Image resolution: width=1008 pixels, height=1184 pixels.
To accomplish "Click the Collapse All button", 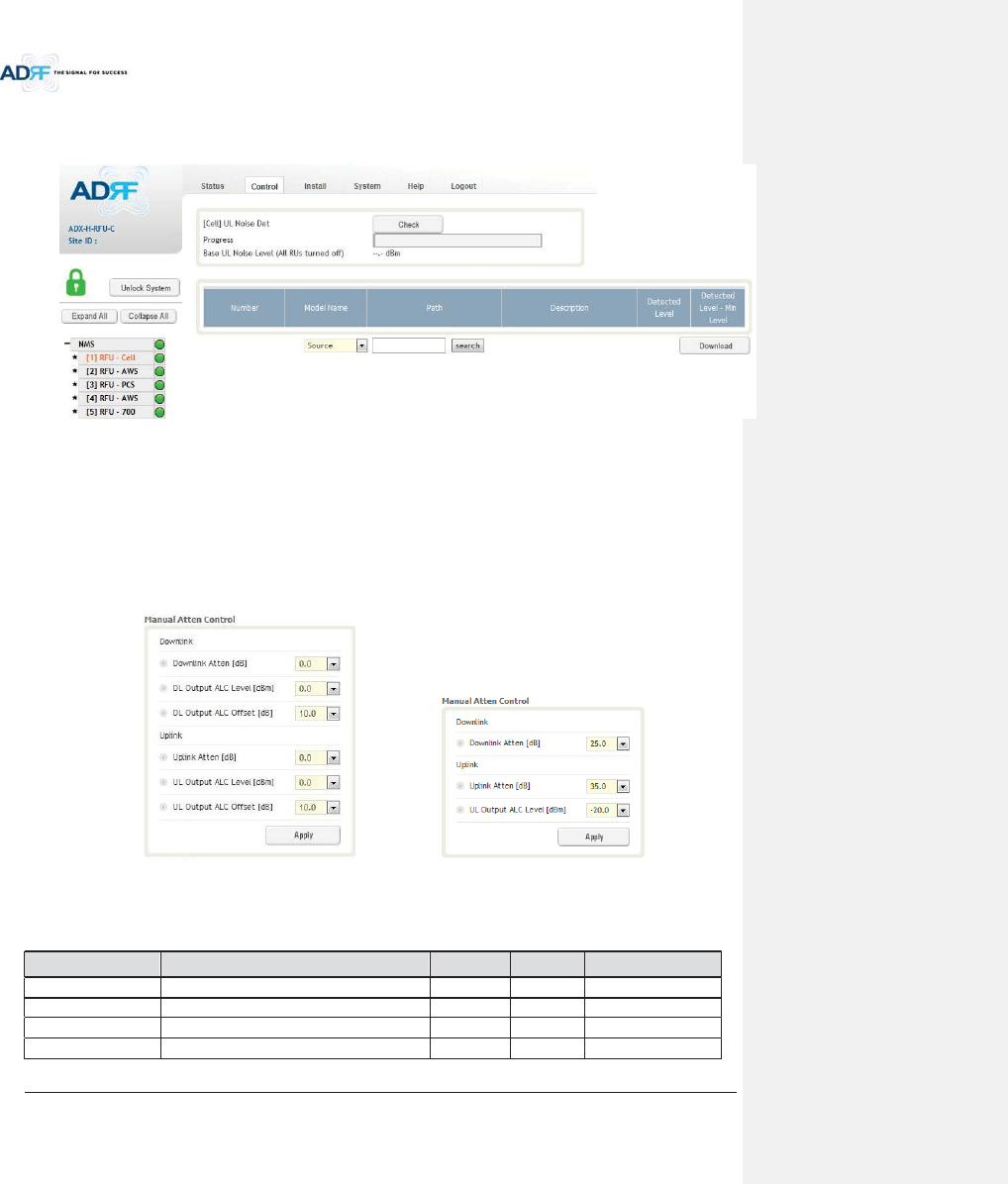I will click(148, 317).
